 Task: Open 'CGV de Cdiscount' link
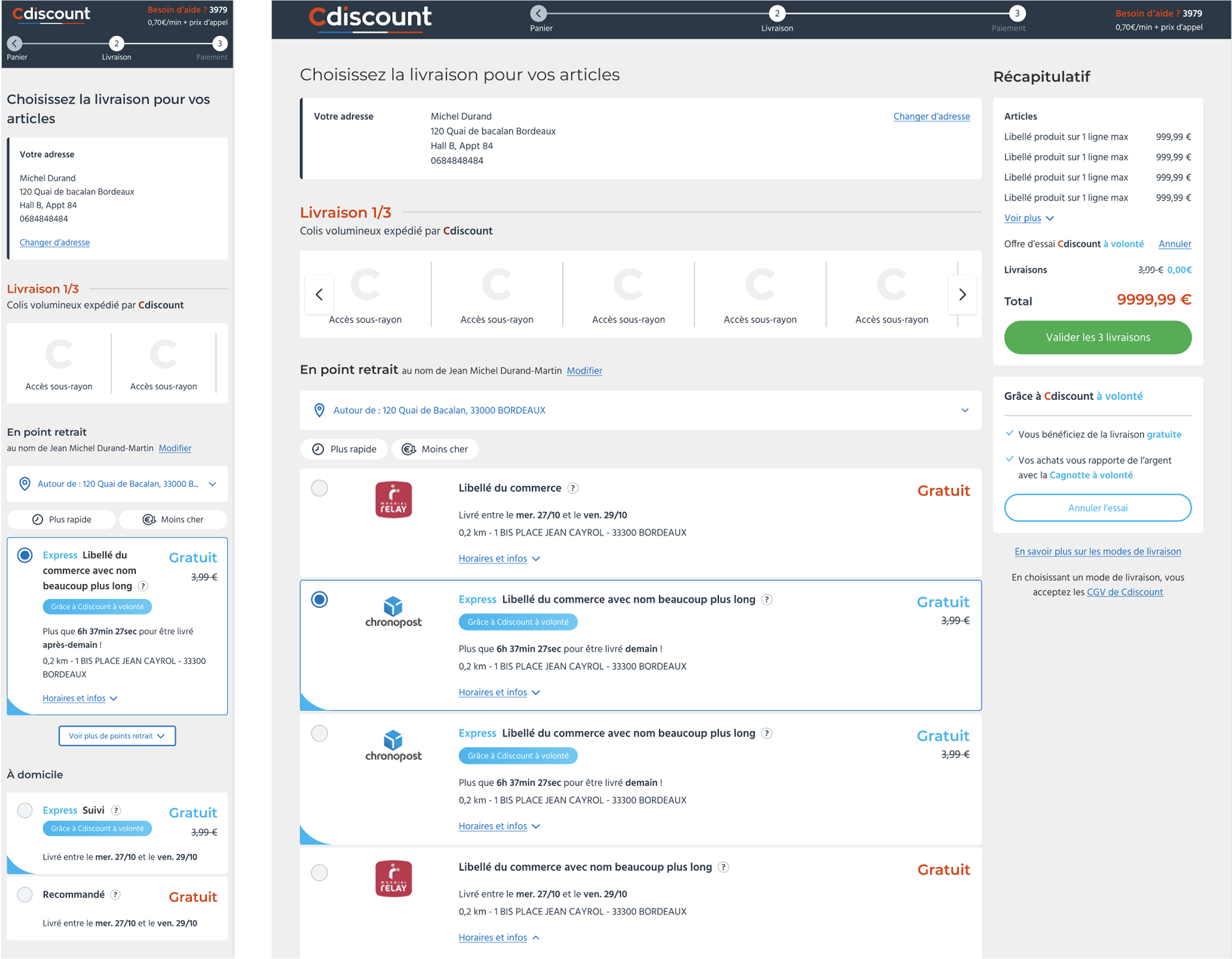pos(1125,593)
